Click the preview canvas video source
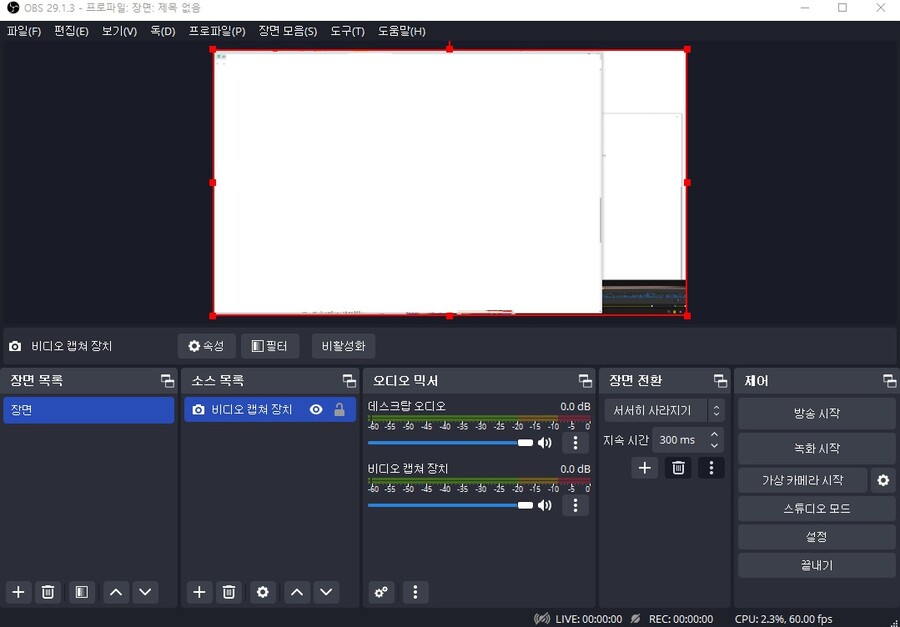 tap(449, 183)
